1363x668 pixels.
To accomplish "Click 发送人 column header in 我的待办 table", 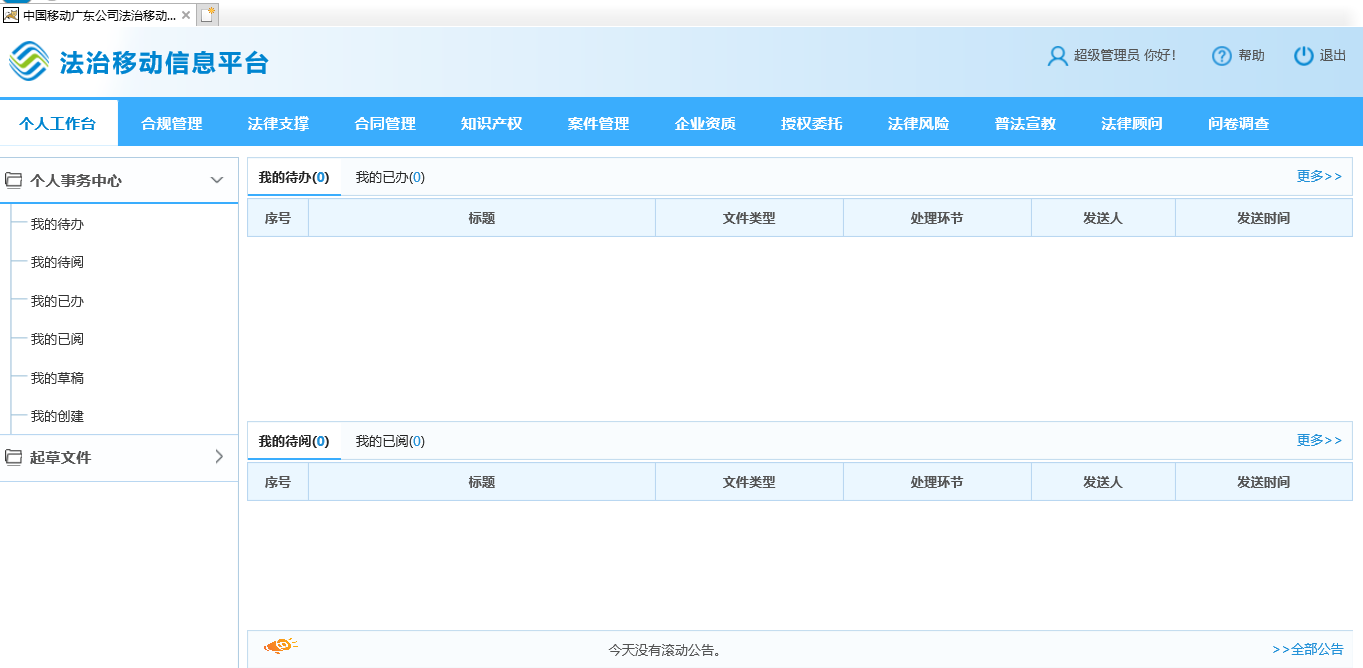I will (1103, 218).
